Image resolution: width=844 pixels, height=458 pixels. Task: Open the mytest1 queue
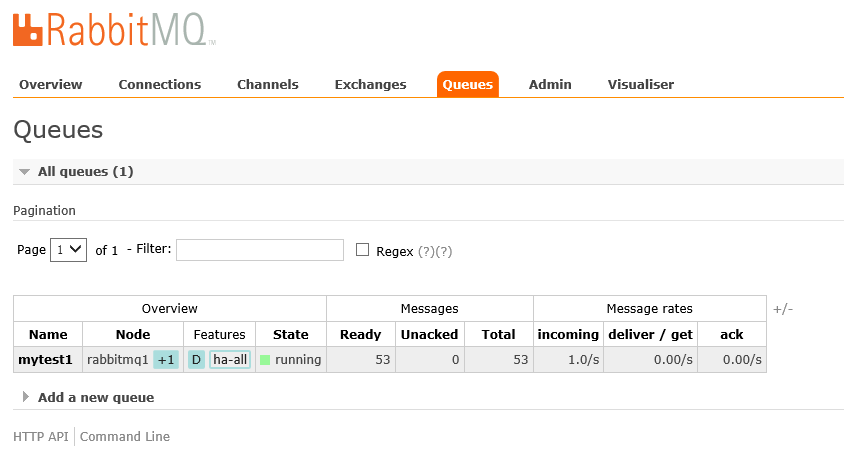45,360
